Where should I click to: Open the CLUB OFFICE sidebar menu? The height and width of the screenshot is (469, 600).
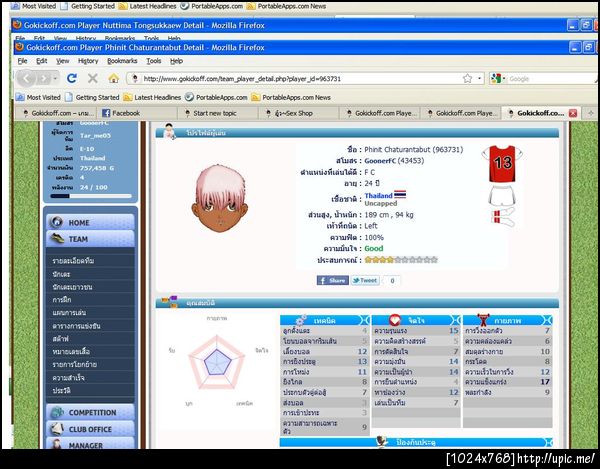pos(90,429)
